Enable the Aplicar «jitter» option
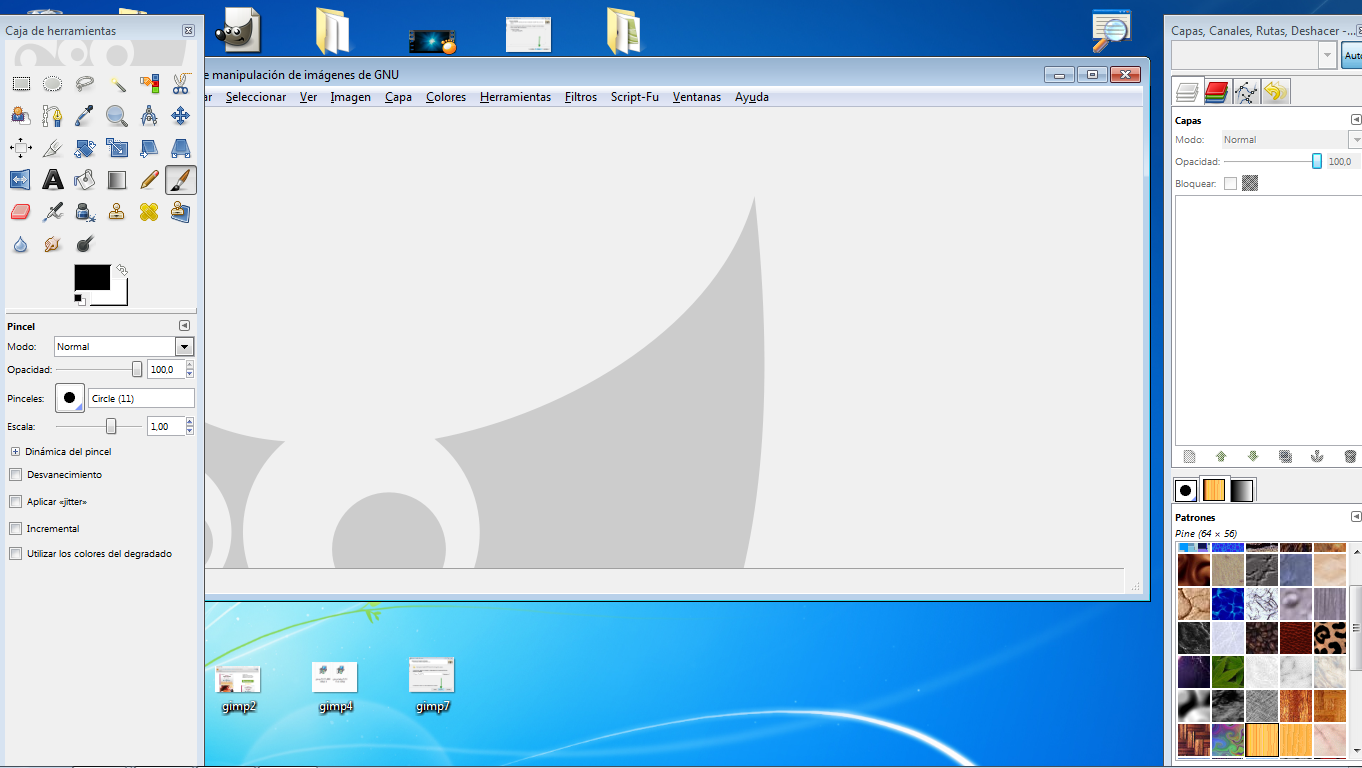Image resolution: width=1362 pixels, height=768 pixels. tap(15, 501)
